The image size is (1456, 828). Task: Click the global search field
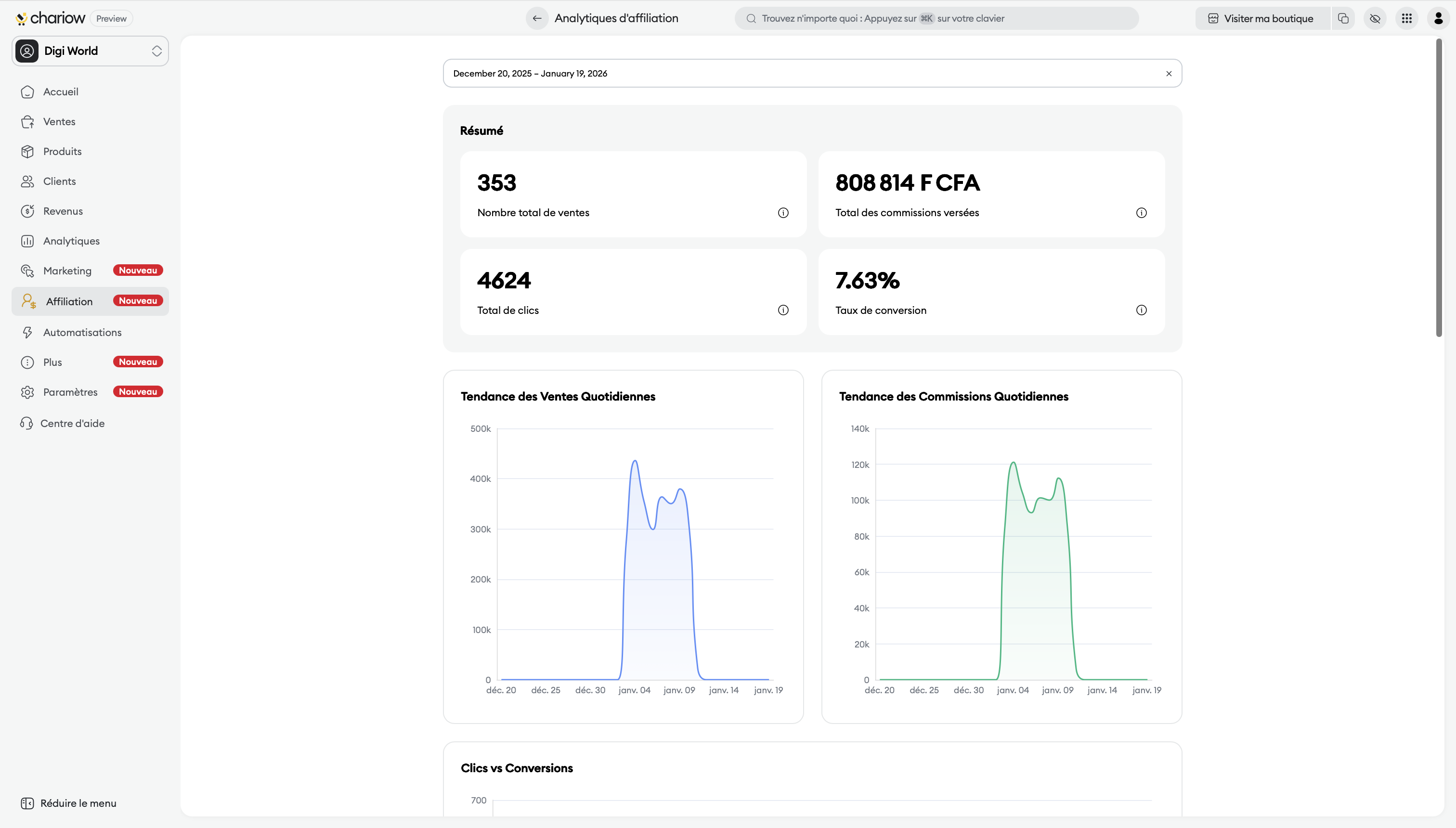[936, 18]
